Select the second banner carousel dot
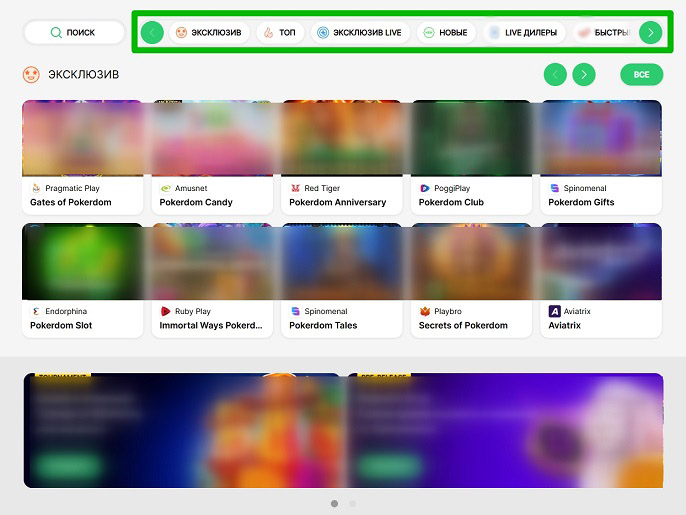This screenshot has height=515, width=686. click(352, 503)
